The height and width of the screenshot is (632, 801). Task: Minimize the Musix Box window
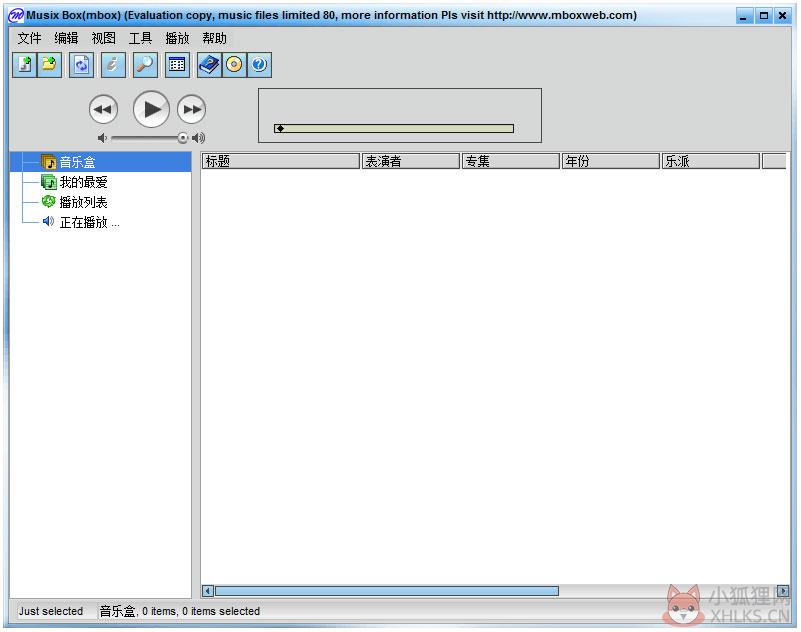[x=744, y=16]
